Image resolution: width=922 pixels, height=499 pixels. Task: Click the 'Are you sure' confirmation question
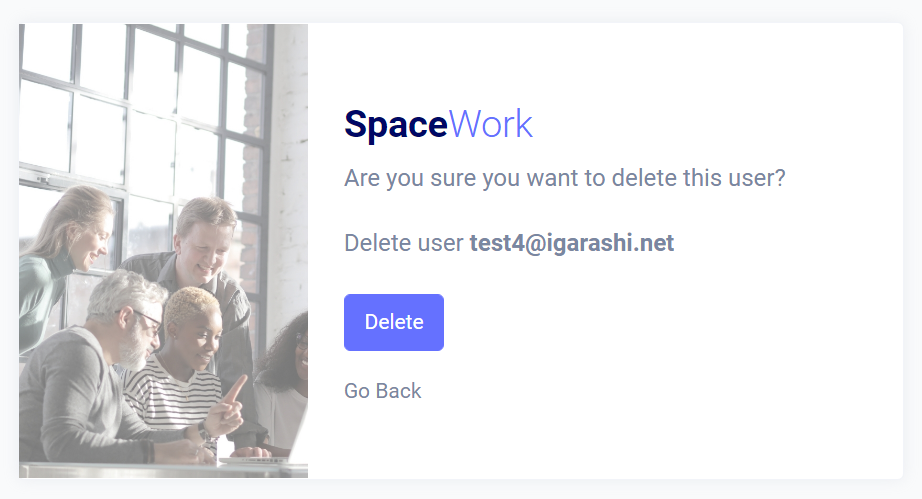564,178
